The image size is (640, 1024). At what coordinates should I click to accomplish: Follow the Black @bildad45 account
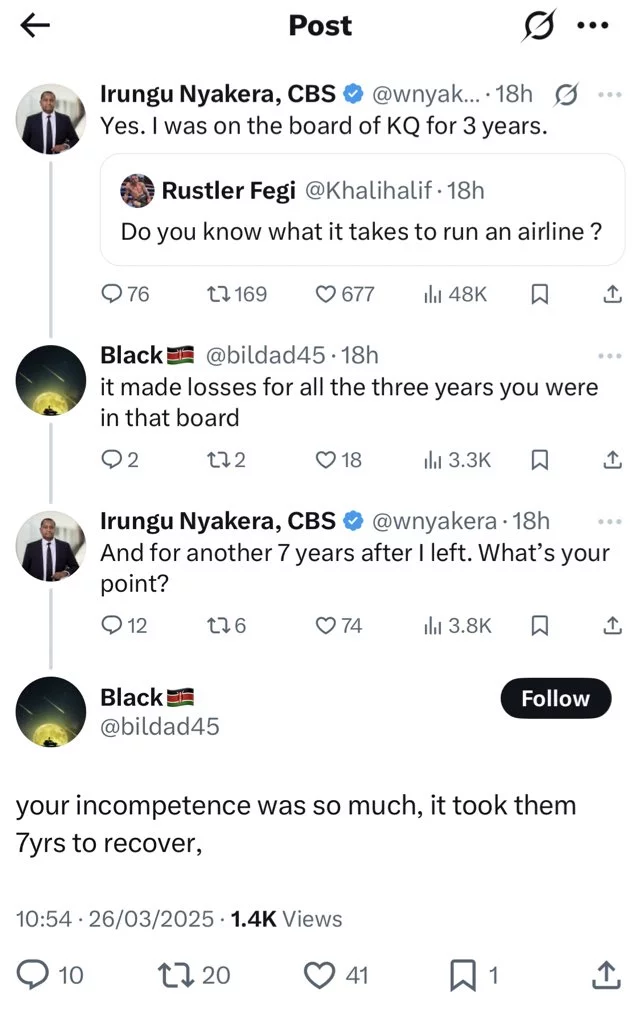pos(555,699)
